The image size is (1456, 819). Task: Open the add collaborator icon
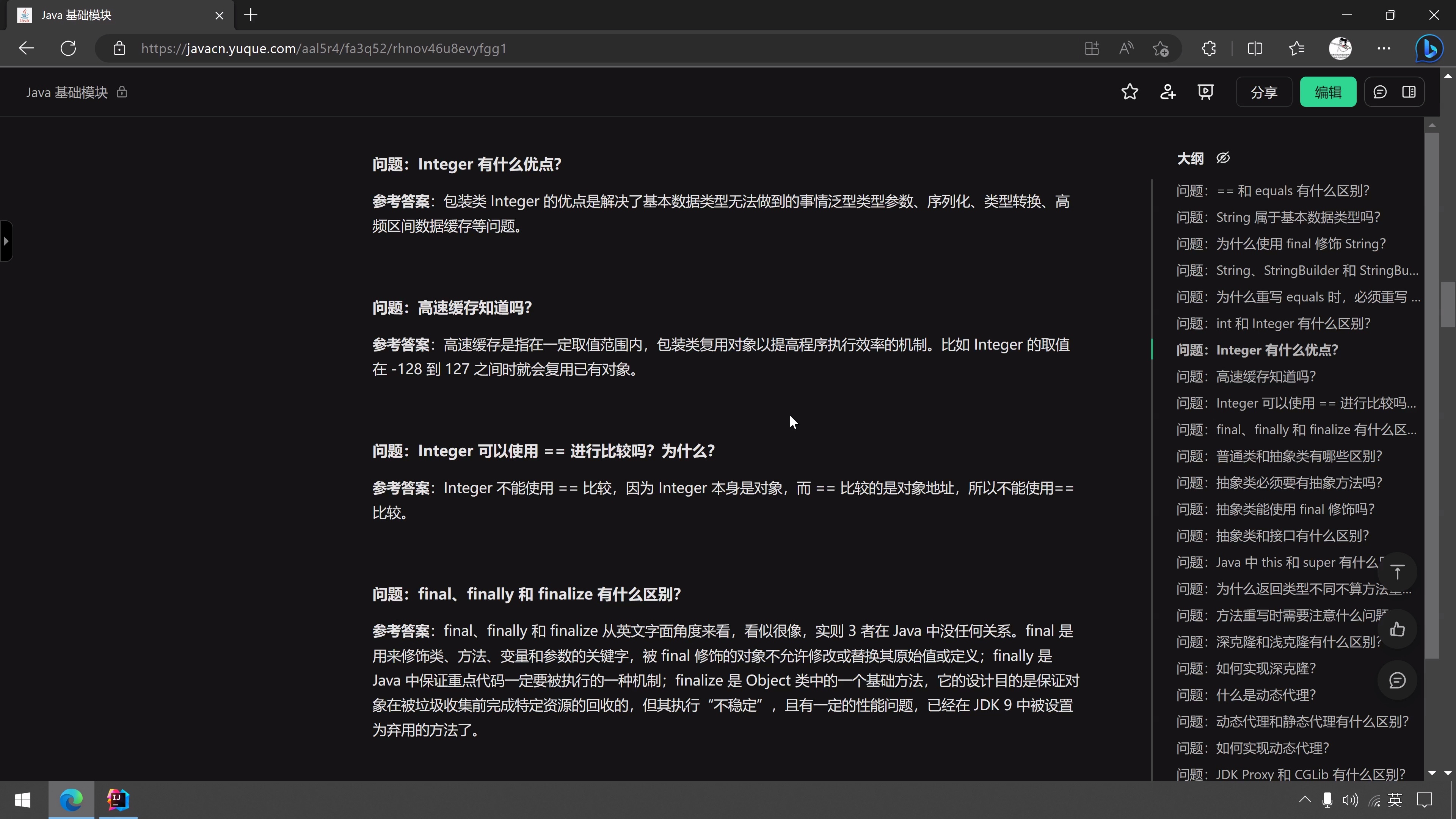pos(1168,91)
